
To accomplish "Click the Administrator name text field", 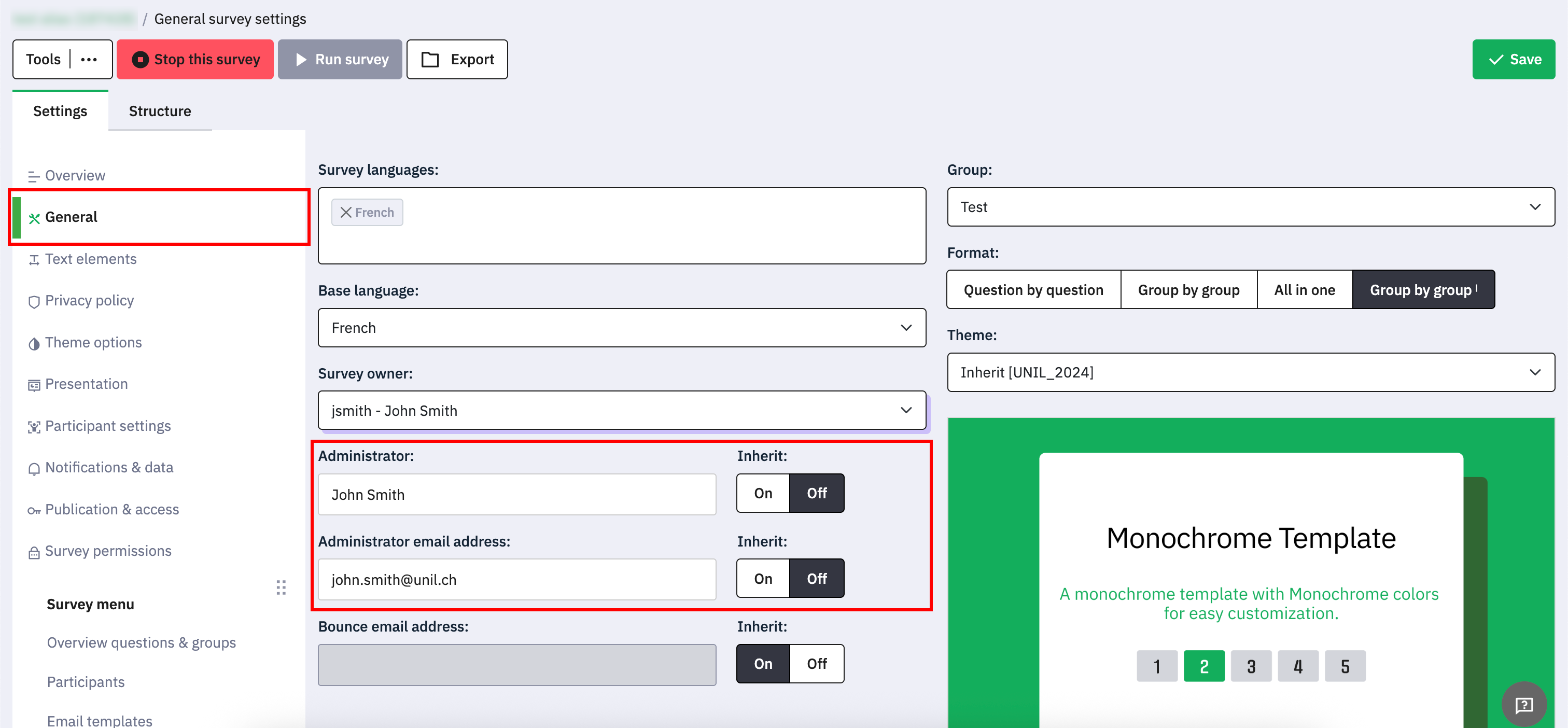I will [517, 495].
